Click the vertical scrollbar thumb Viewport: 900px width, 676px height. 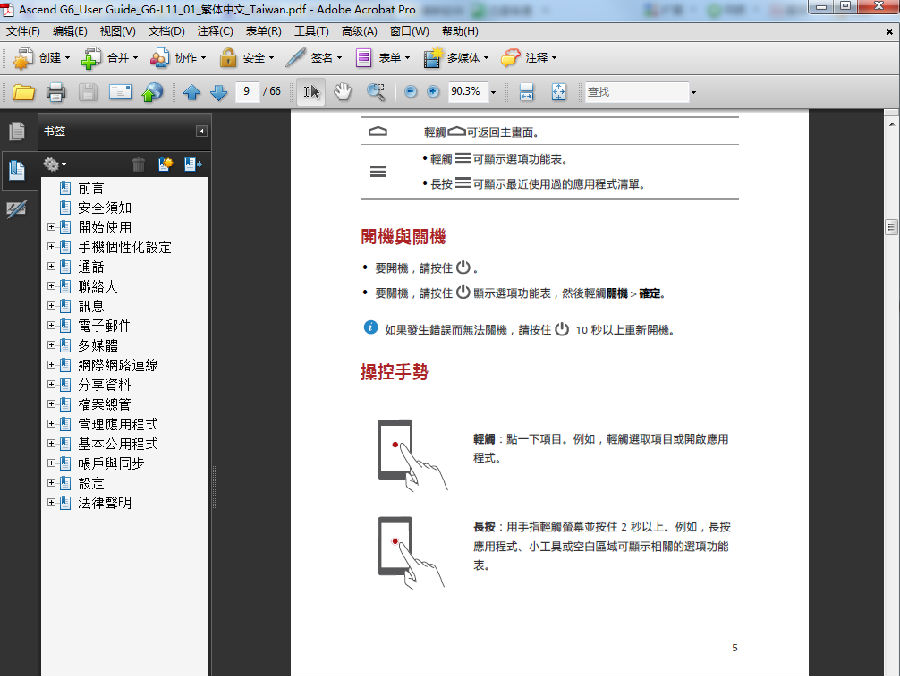coord(891,227)
